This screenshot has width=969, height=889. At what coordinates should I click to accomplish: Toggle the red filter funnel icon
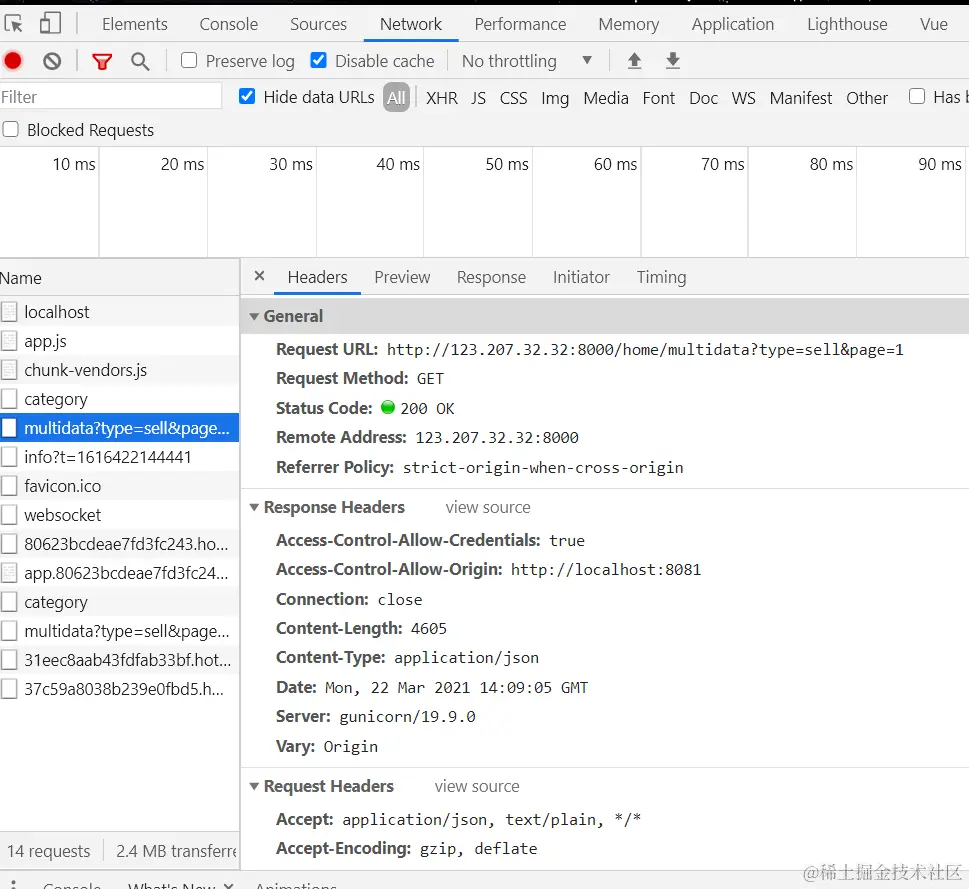[x=102, y=61]
